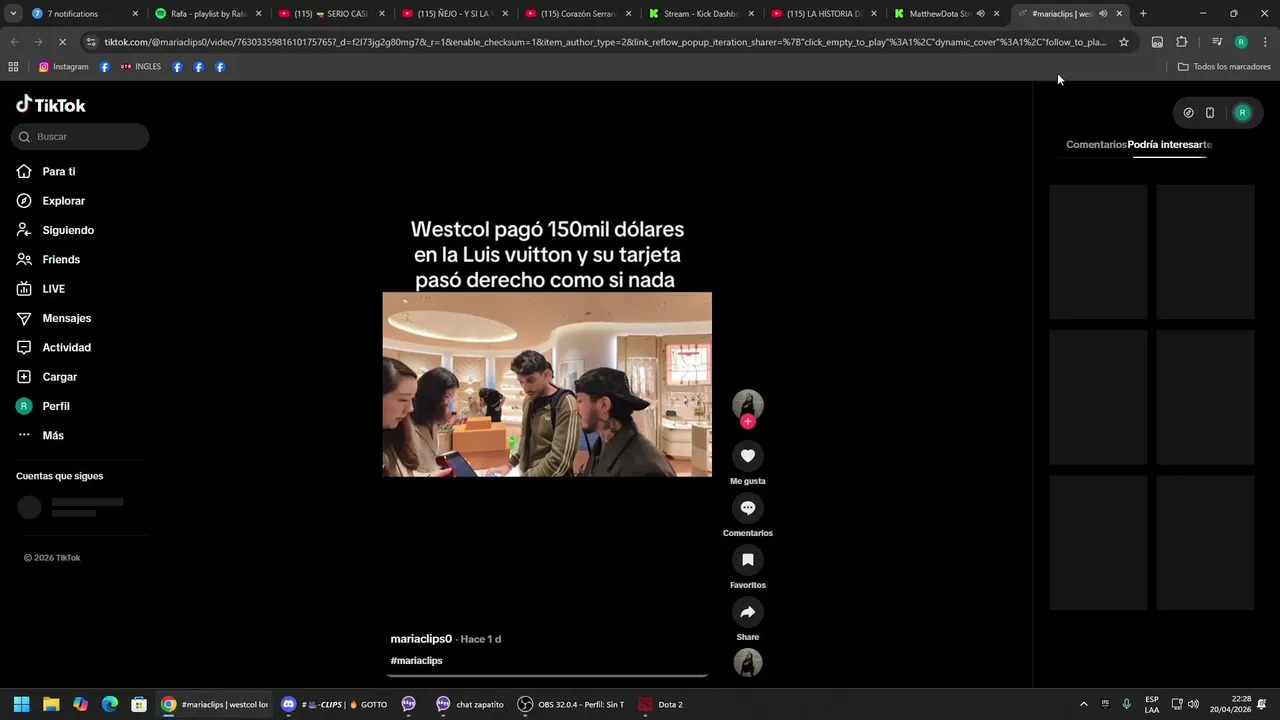Click the Buscar search field
This screenshot has height=720, width=1280.
80,137
